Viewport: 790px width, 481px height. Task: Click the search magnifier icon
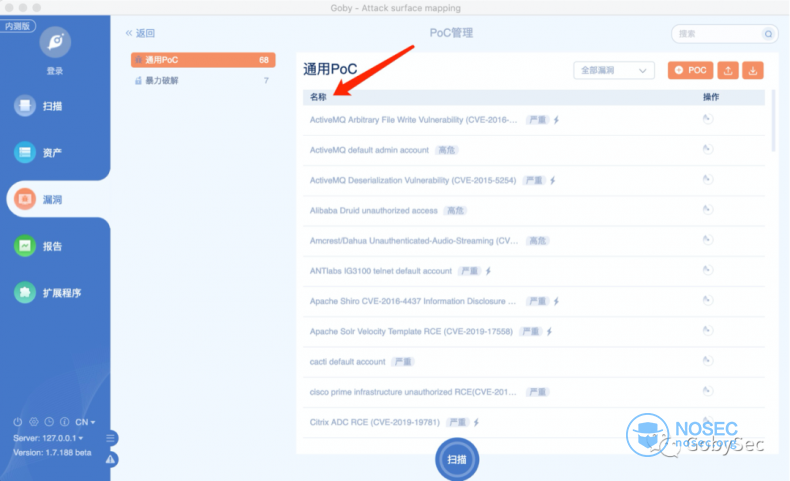(x=768, y=34)
